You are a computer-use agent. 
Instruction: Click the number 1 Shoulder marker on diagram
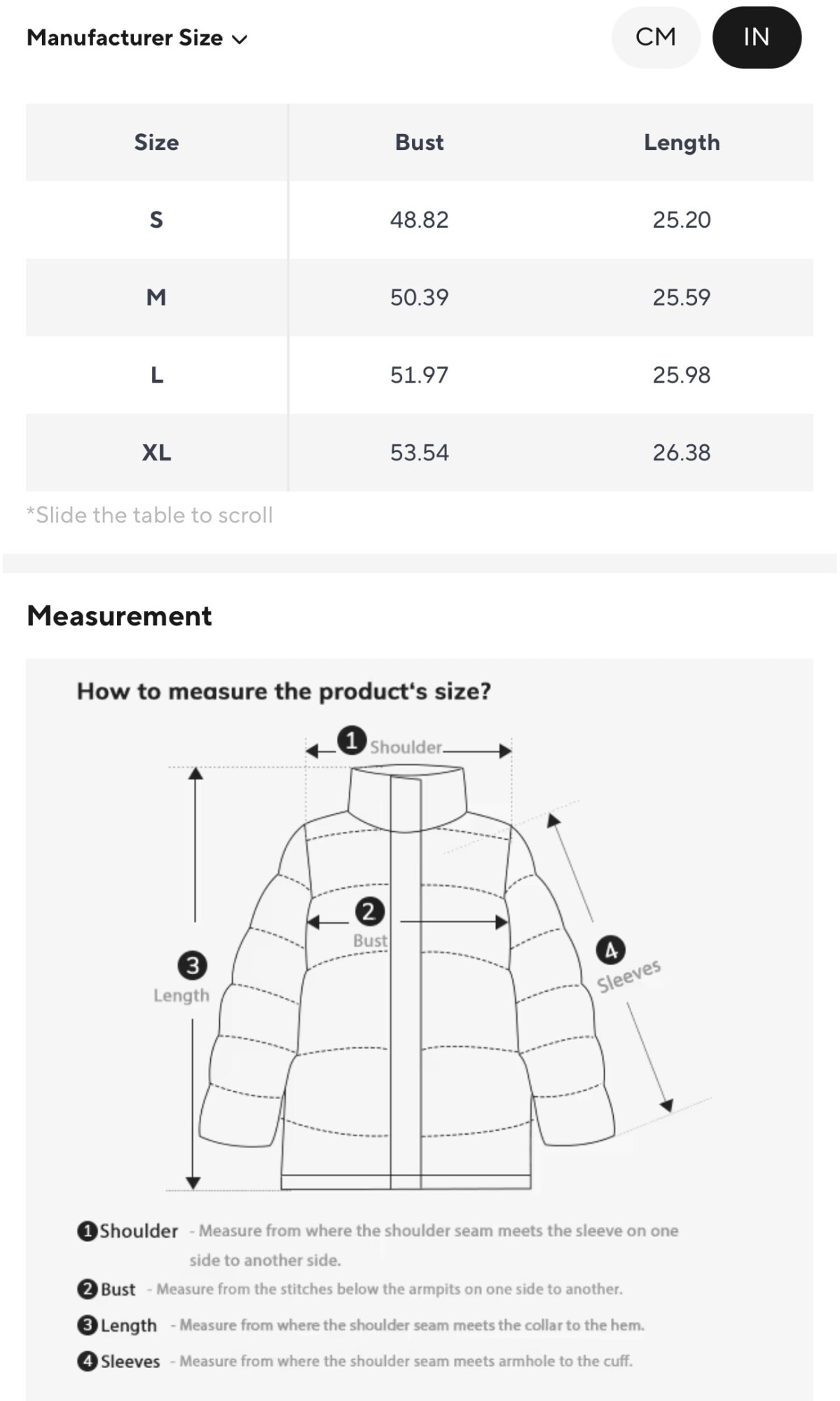pos(352,741)
